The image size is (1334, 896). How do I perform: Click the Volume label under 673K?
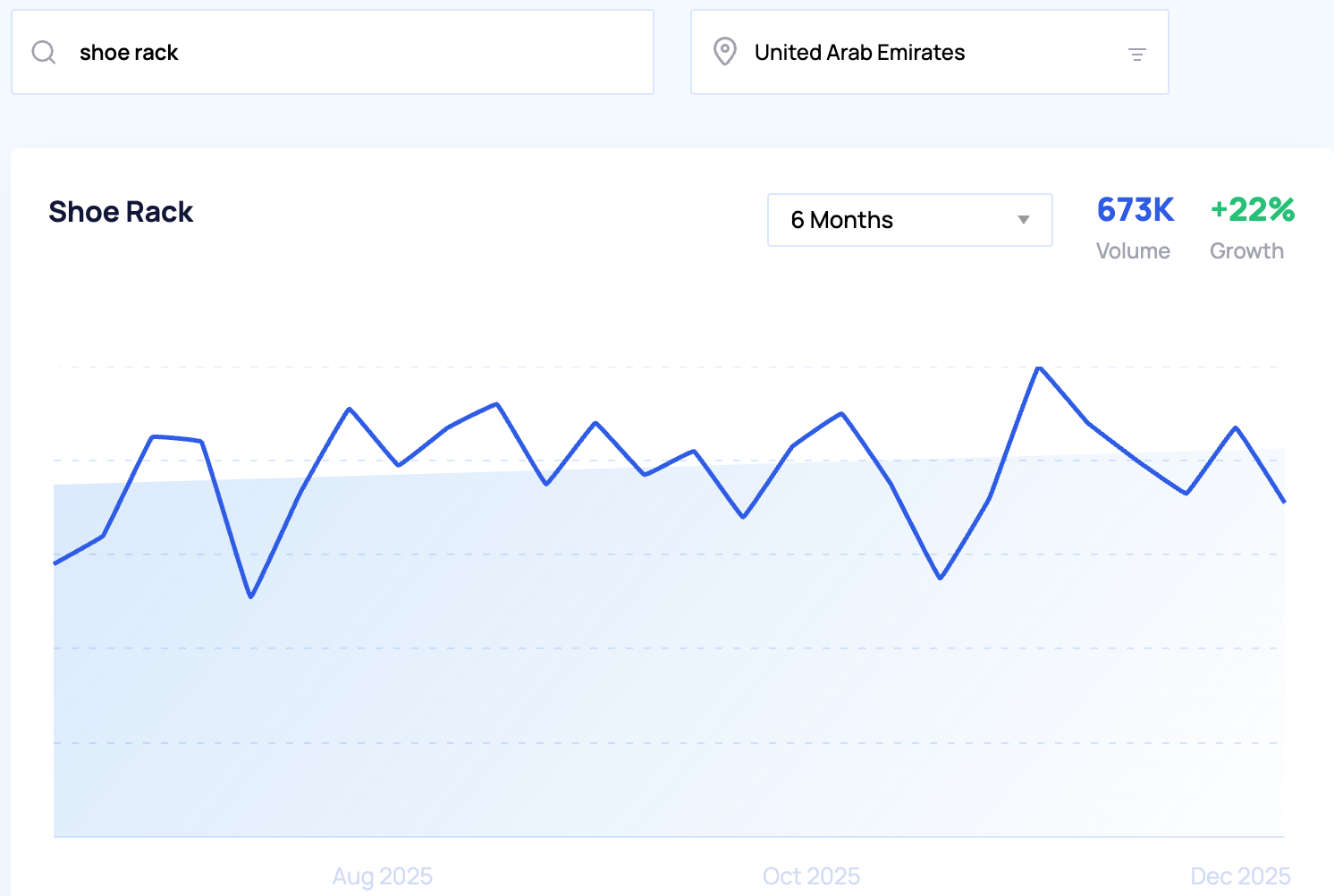click(1133, 251)
